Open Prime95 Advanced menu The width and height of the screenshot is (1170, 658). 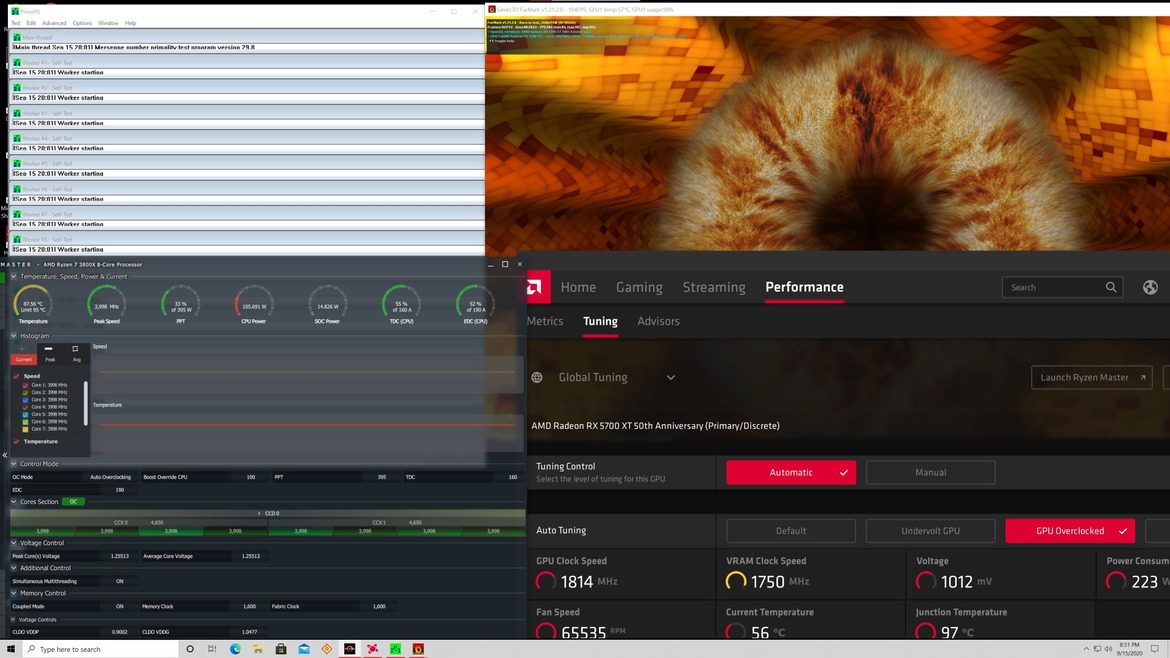point(54,23)
